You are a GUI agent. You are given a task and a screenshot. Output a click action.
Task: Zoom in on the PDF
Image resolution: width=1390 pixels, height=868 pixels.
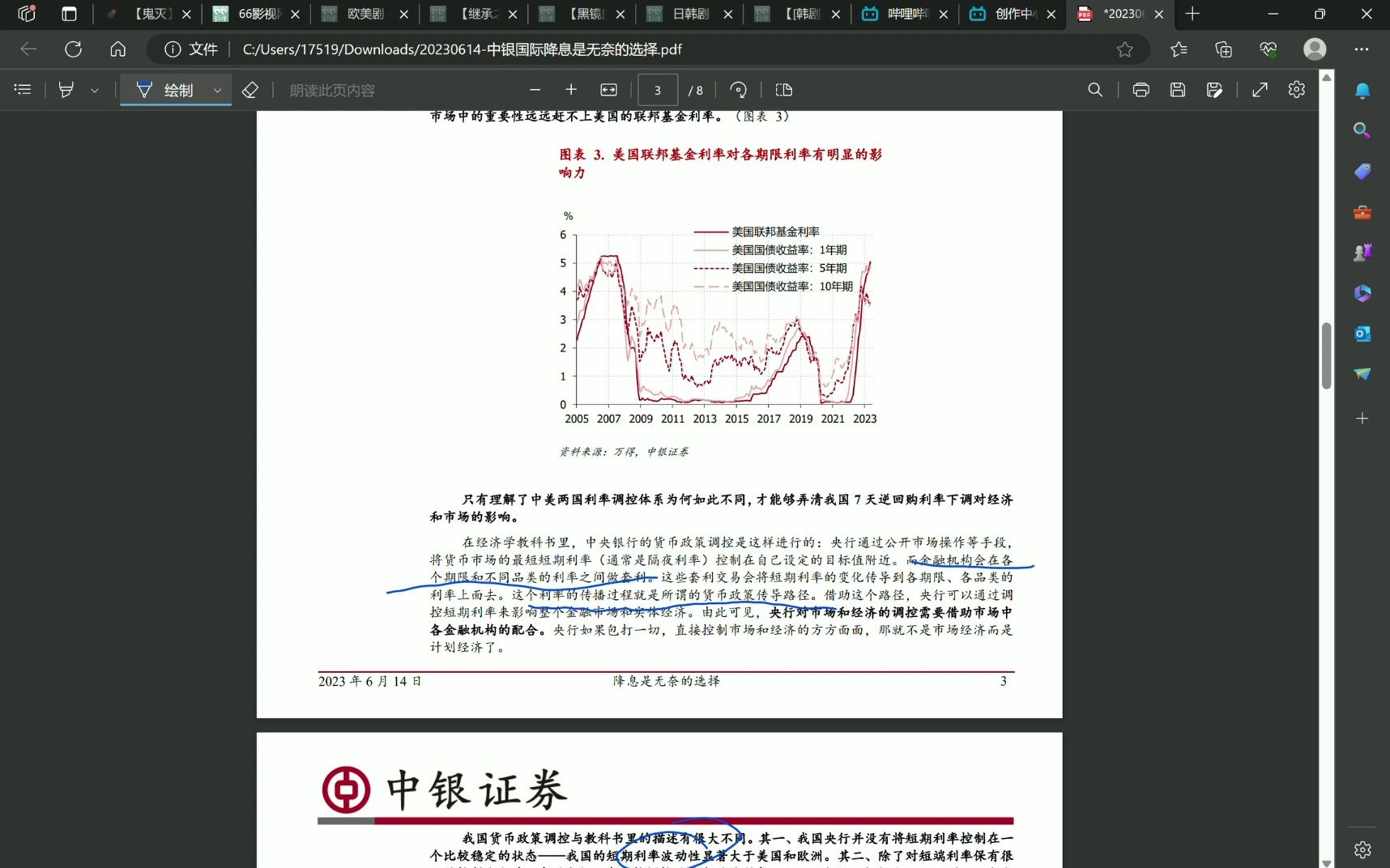[x=571, y=90]
